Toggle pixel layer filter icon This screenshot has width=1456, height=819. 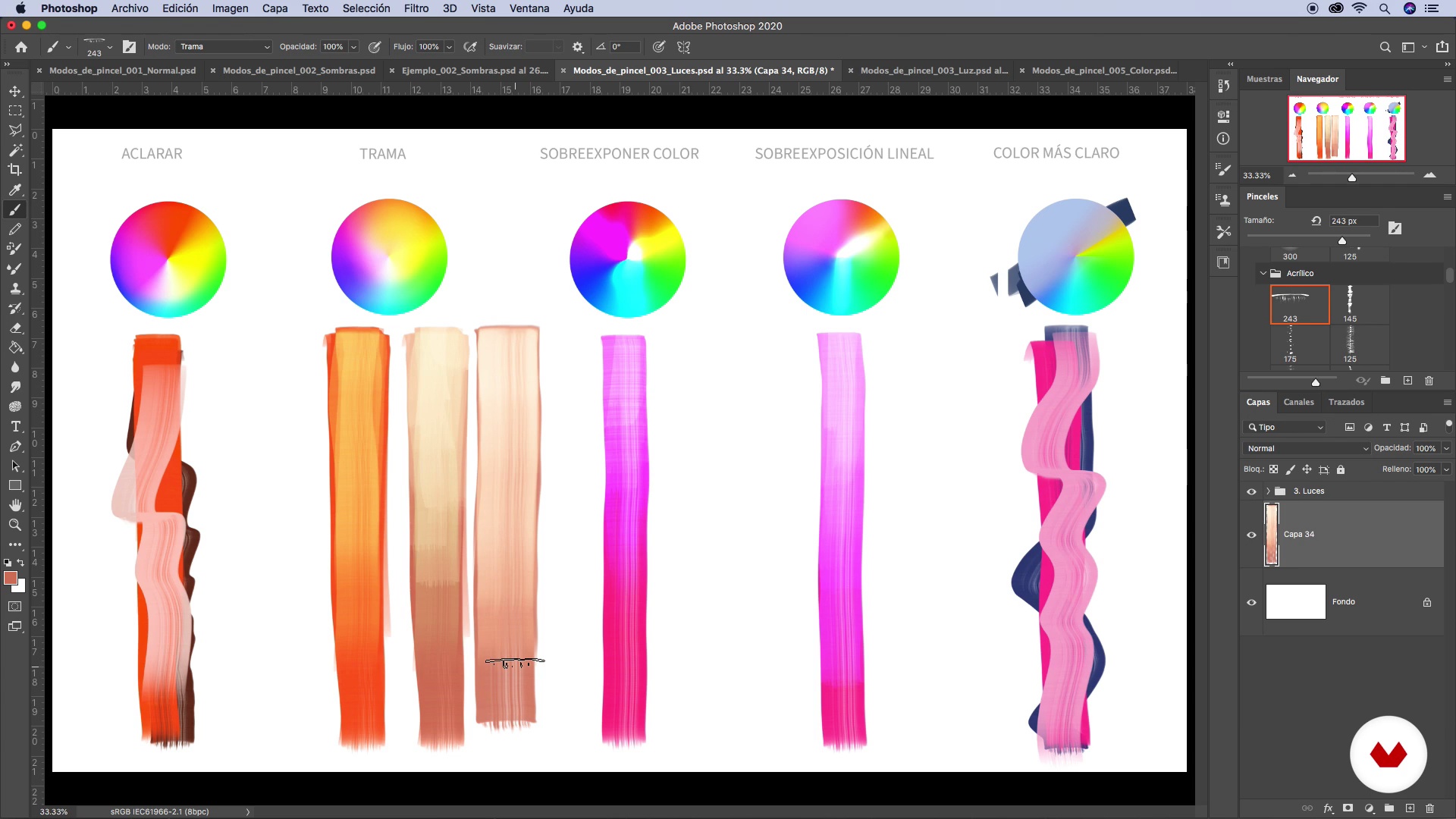coord(1350,428)
